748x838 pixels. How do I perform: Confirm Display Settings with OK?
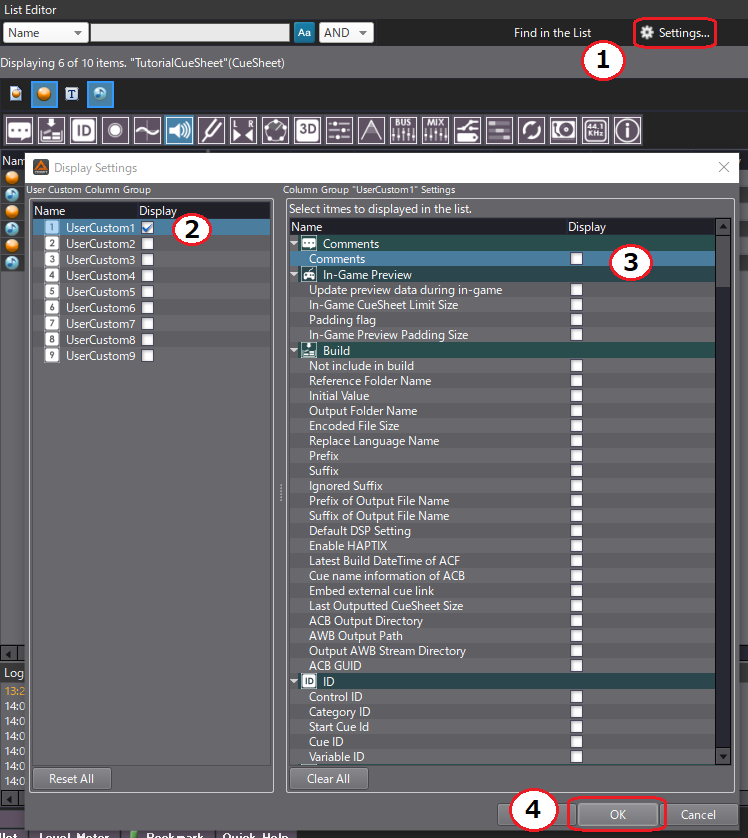click(x=618, y=814)
